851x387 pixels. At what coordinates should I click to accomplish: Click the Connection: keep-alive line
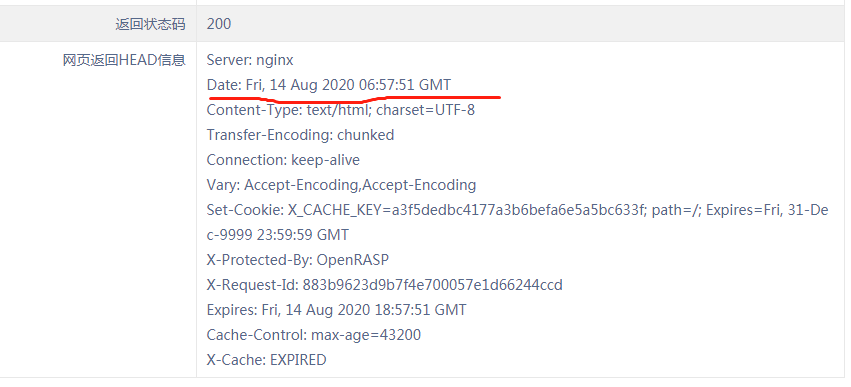(283, 160)
